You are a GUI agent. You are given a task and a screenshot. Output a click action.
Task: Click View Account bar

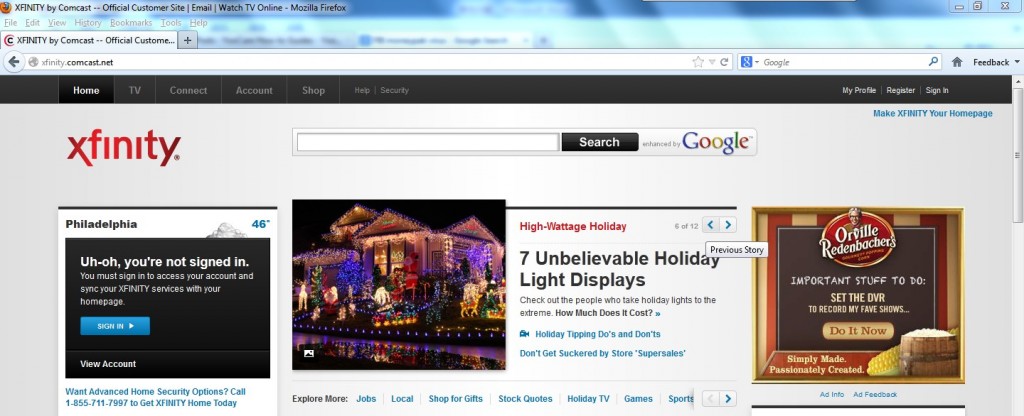pyautogui.click(x=167, y=364)
